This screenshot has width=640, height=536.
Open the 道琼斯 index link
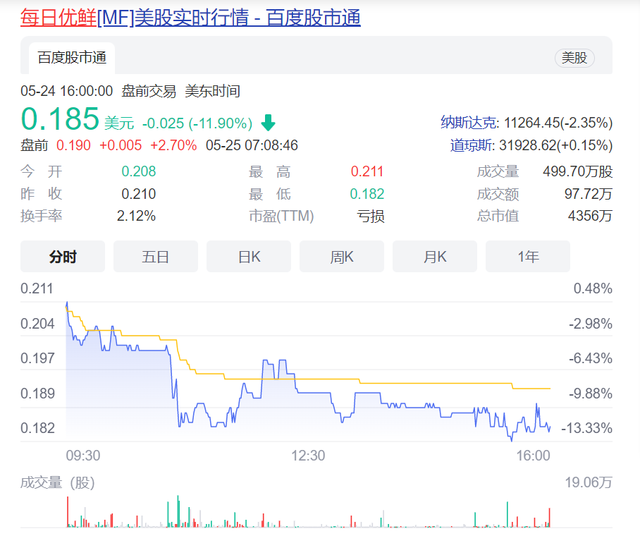[x=472, y=145]
